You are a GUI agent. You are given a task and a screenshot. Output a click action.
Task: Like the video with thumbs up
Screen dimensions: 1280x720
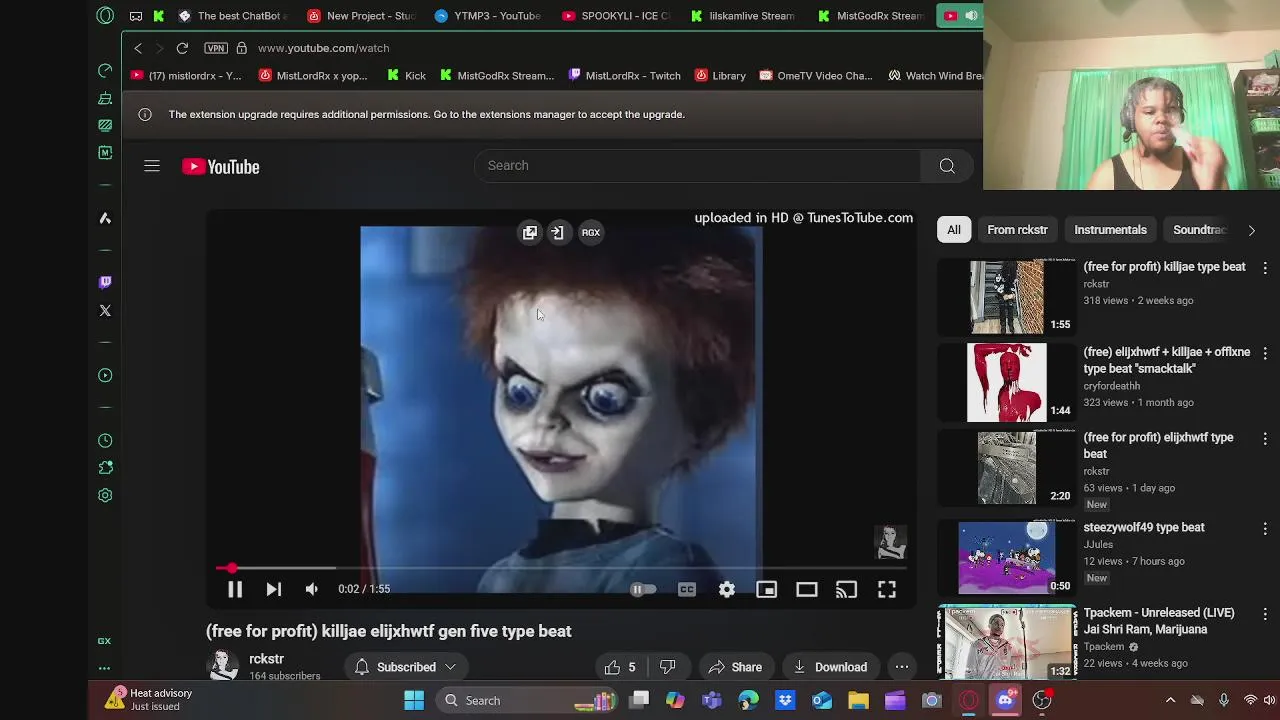tap(619, 667)
